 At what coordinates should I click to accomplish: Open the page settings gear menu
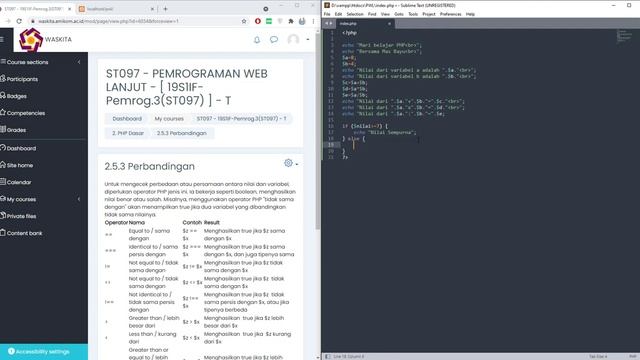291,163
